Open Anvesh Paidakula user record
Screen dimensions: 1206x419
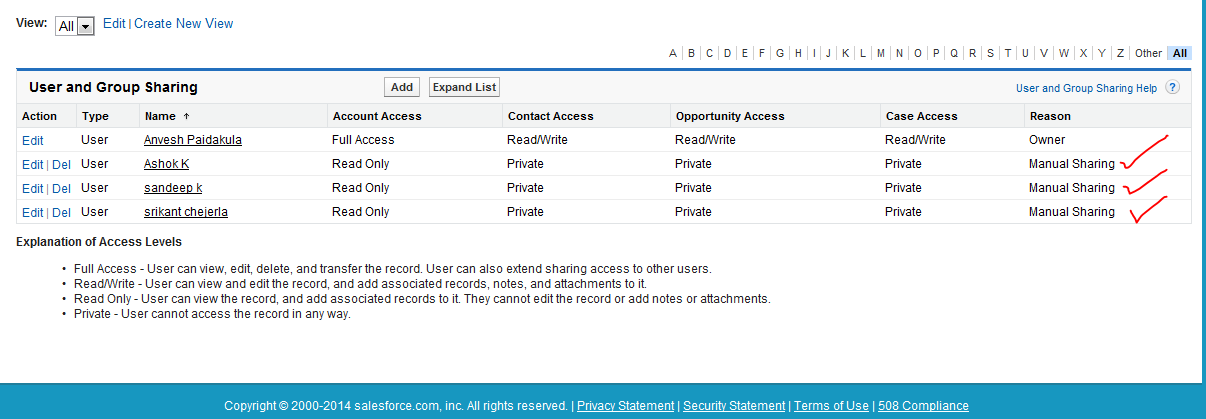[193, 140]
